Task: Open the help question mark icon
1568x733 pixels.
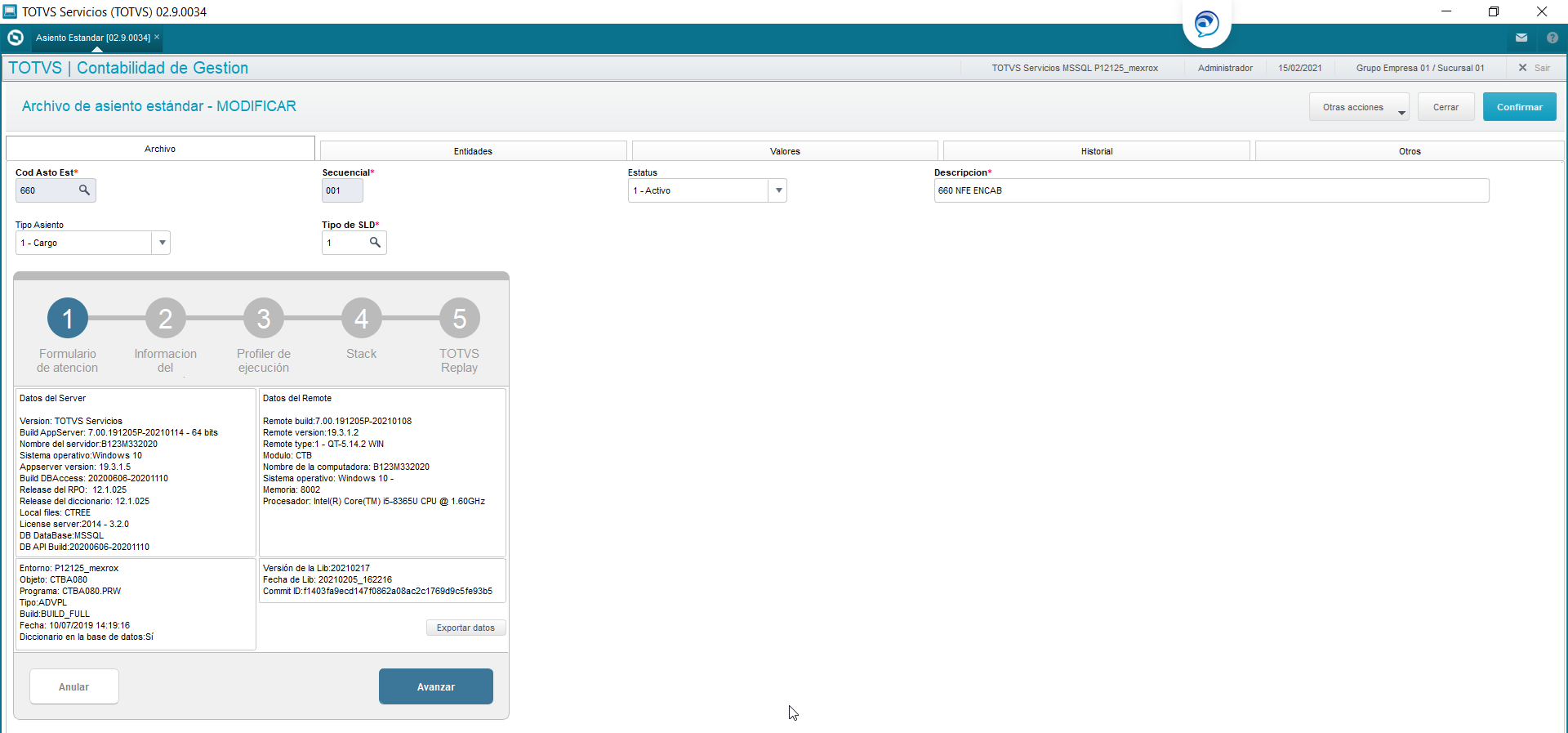Action: coord(1552,38)
